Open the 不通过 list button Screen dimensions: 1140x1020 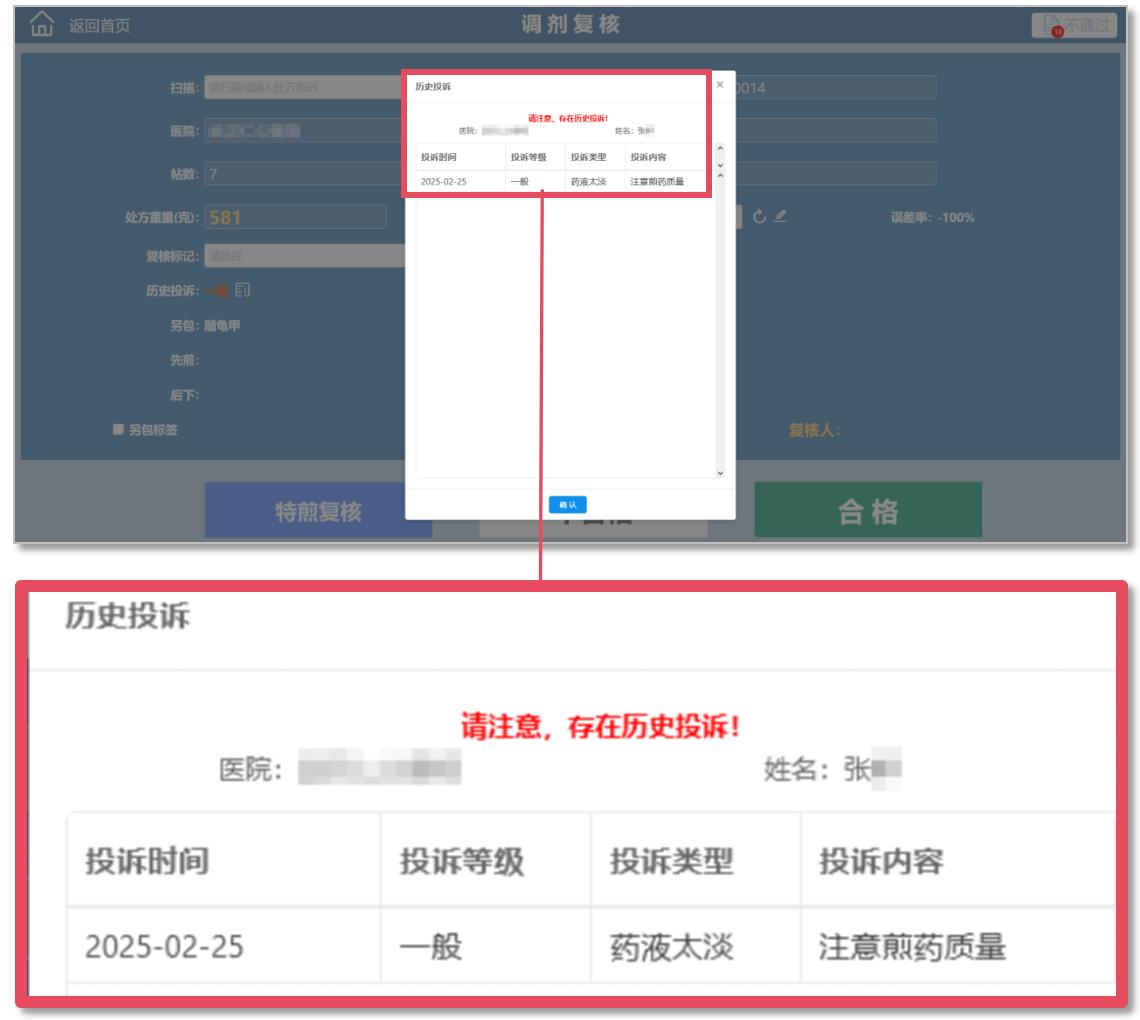(1074, 25)
